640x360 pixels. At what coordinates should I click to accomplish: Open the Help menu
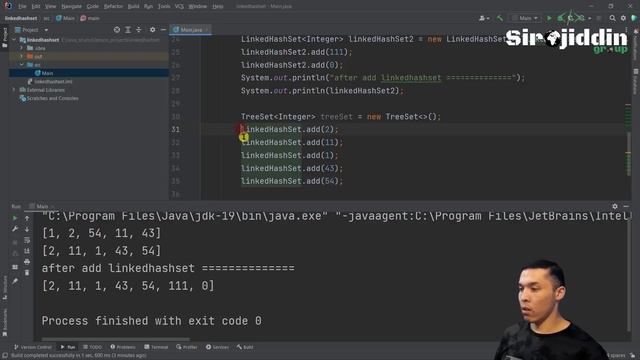pos(218,7)
